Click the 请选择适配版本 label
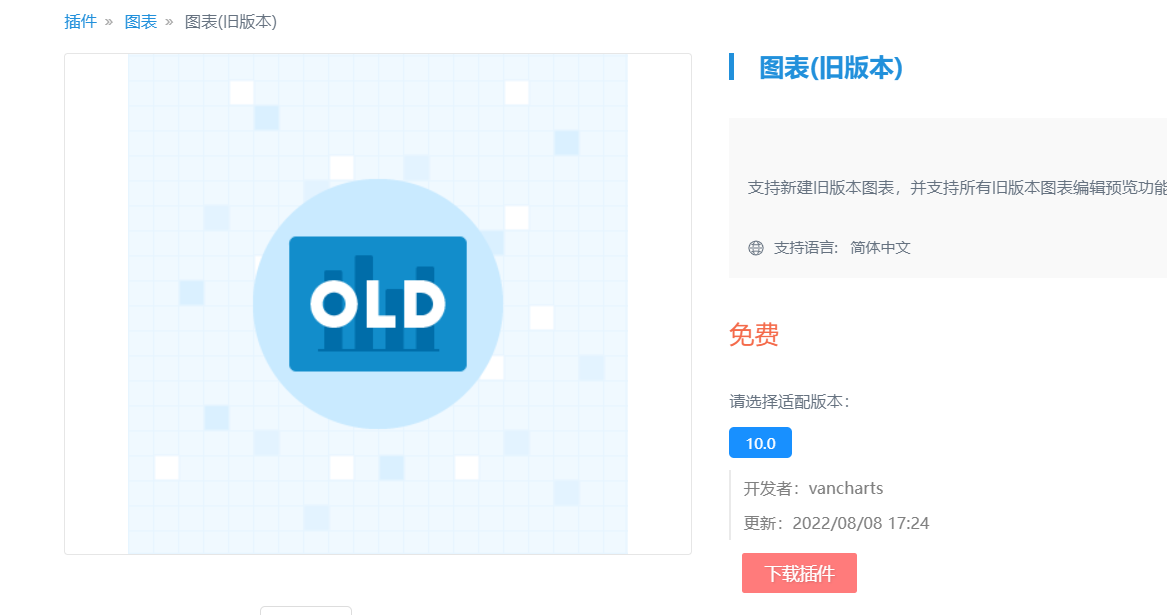This screenshot has width=1167, height=615. 789,402
